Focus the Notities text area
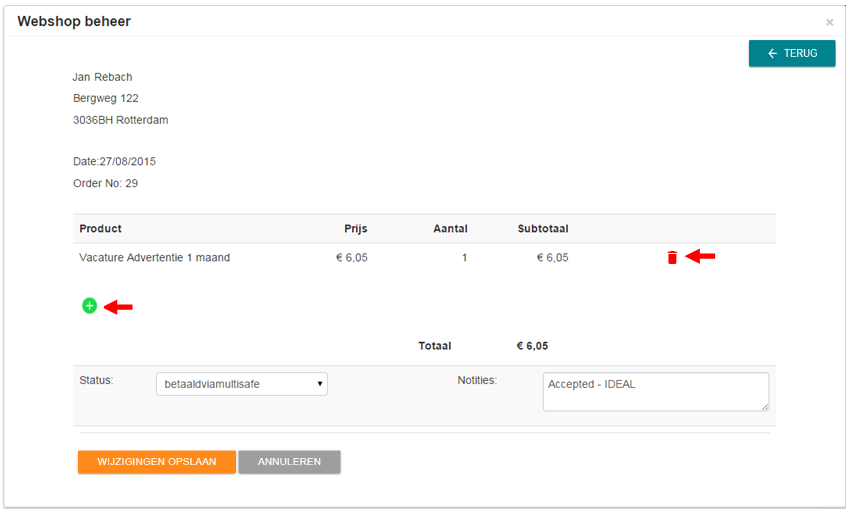Image resolution: width=852 pixels, height=513 pixels. 655,391
